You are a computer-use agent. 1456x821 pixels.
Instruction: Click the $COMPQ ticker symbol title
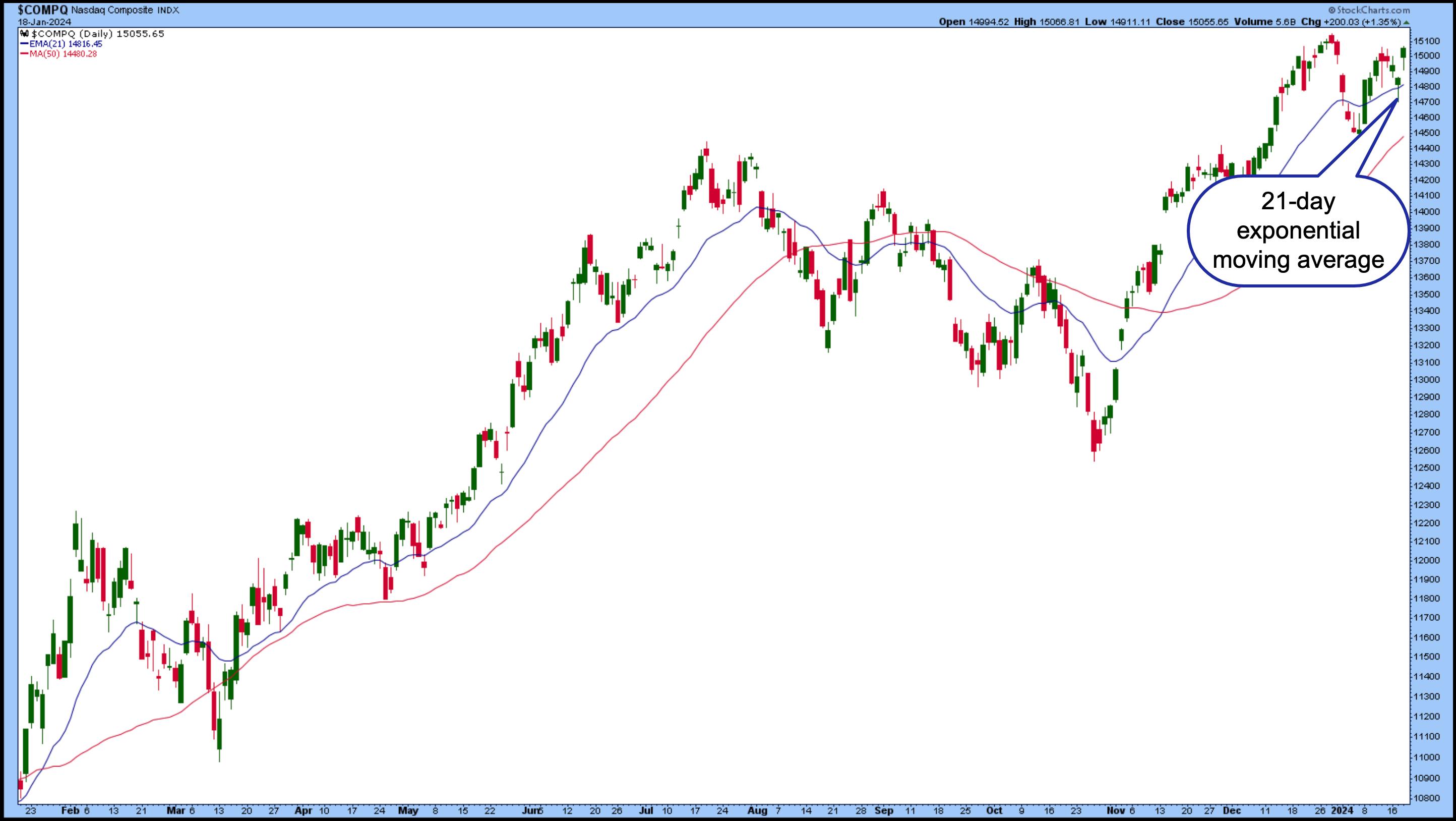click(43, 10)
